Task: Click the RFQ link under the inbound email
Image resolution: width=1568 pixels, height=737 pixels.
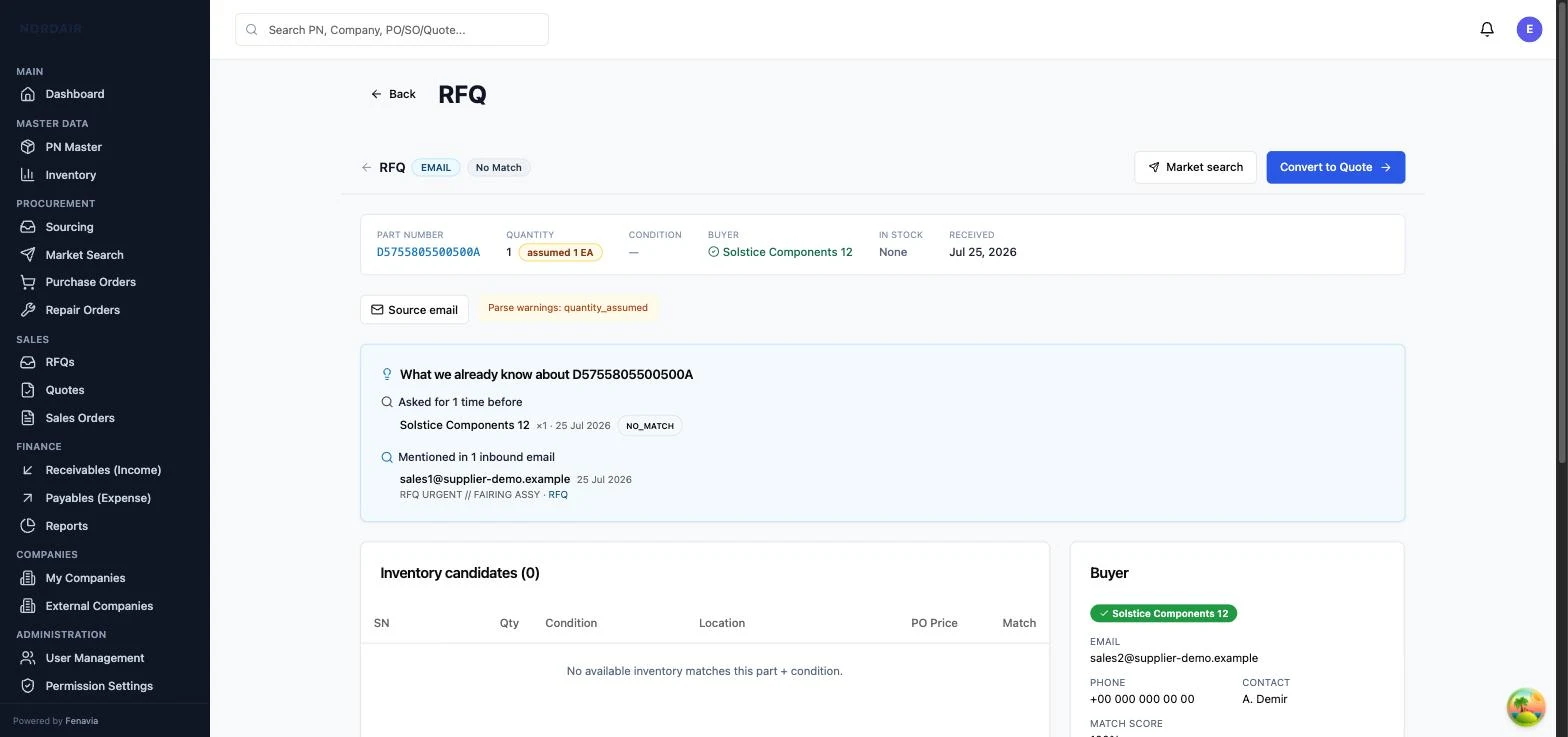Action: coord(558,495)
